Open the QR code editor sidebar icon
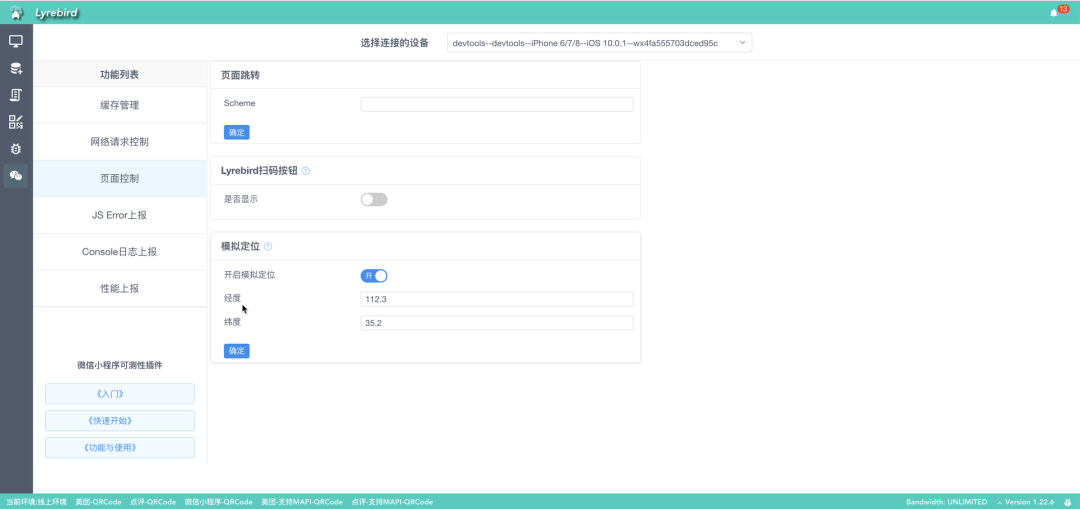This screenshot has width=1080, height=509. [x=16, y=122]
